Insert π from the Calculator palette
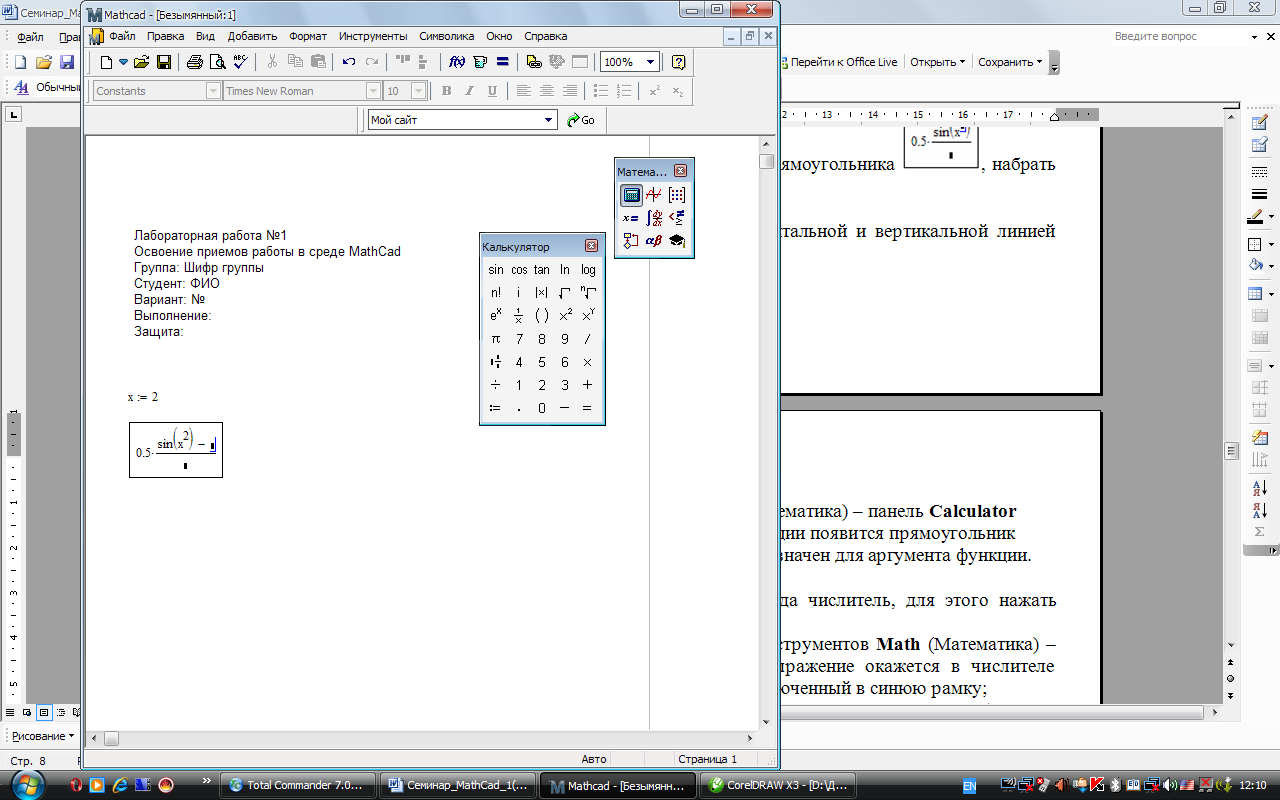The image size is (1280, 800). (x=496, y=339)
